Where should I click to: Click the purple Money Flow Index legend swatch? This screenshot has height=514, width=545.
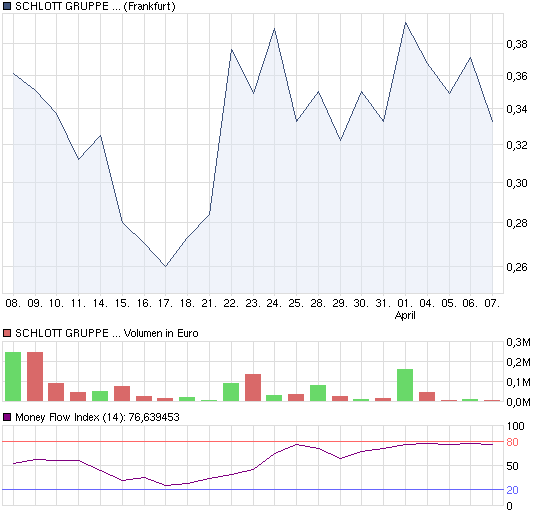tap(7, 417)
